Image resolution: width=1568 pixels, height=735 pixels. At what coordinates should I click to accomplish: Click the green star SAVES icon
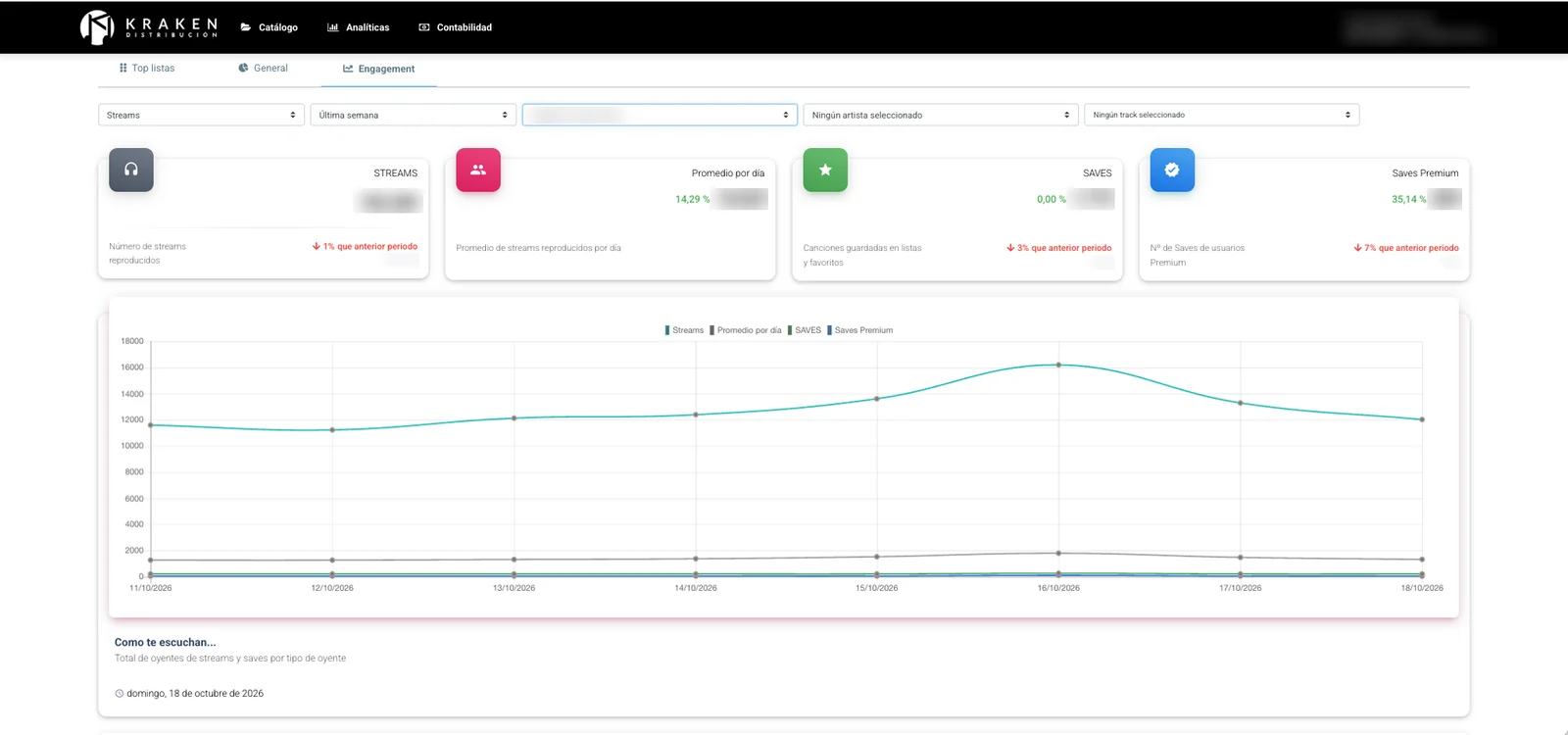pyautogui.click(x=825, y=170)
